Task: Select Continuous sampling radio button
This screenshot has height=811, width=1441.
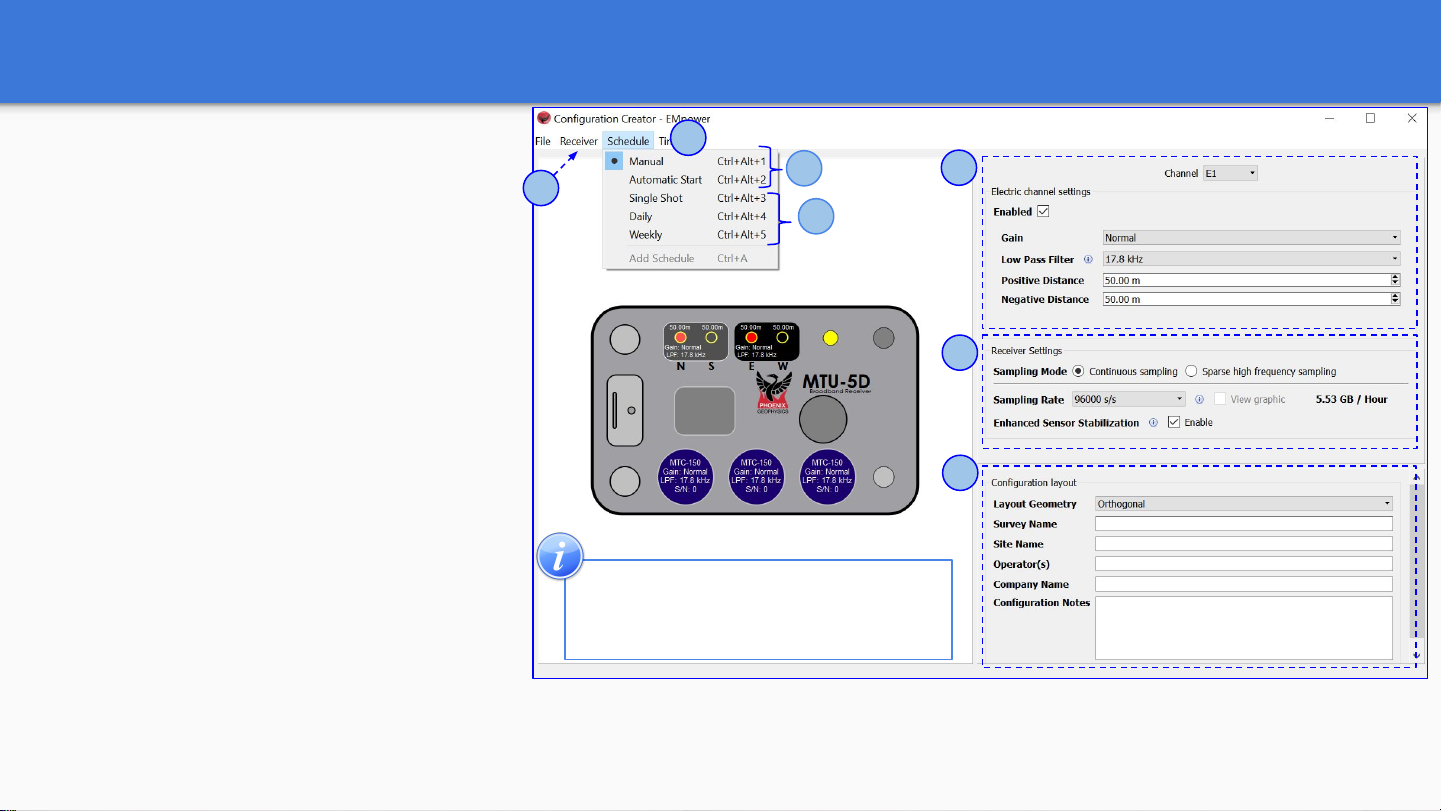Action: click(1078, 371)
